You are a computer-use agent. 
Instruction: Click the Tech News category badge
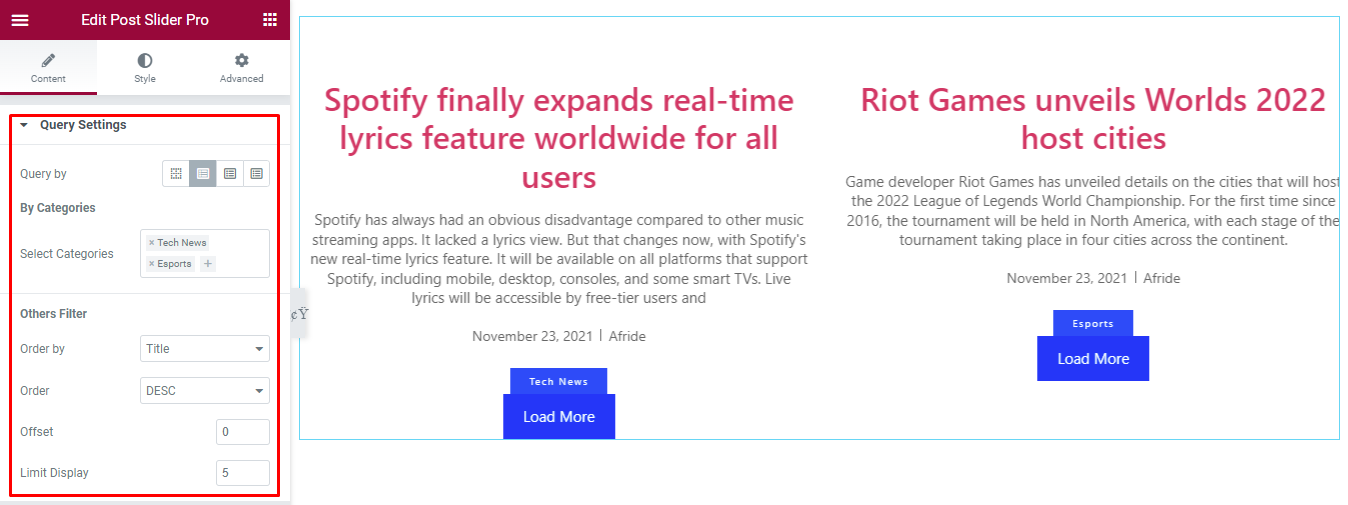[559, 381]
